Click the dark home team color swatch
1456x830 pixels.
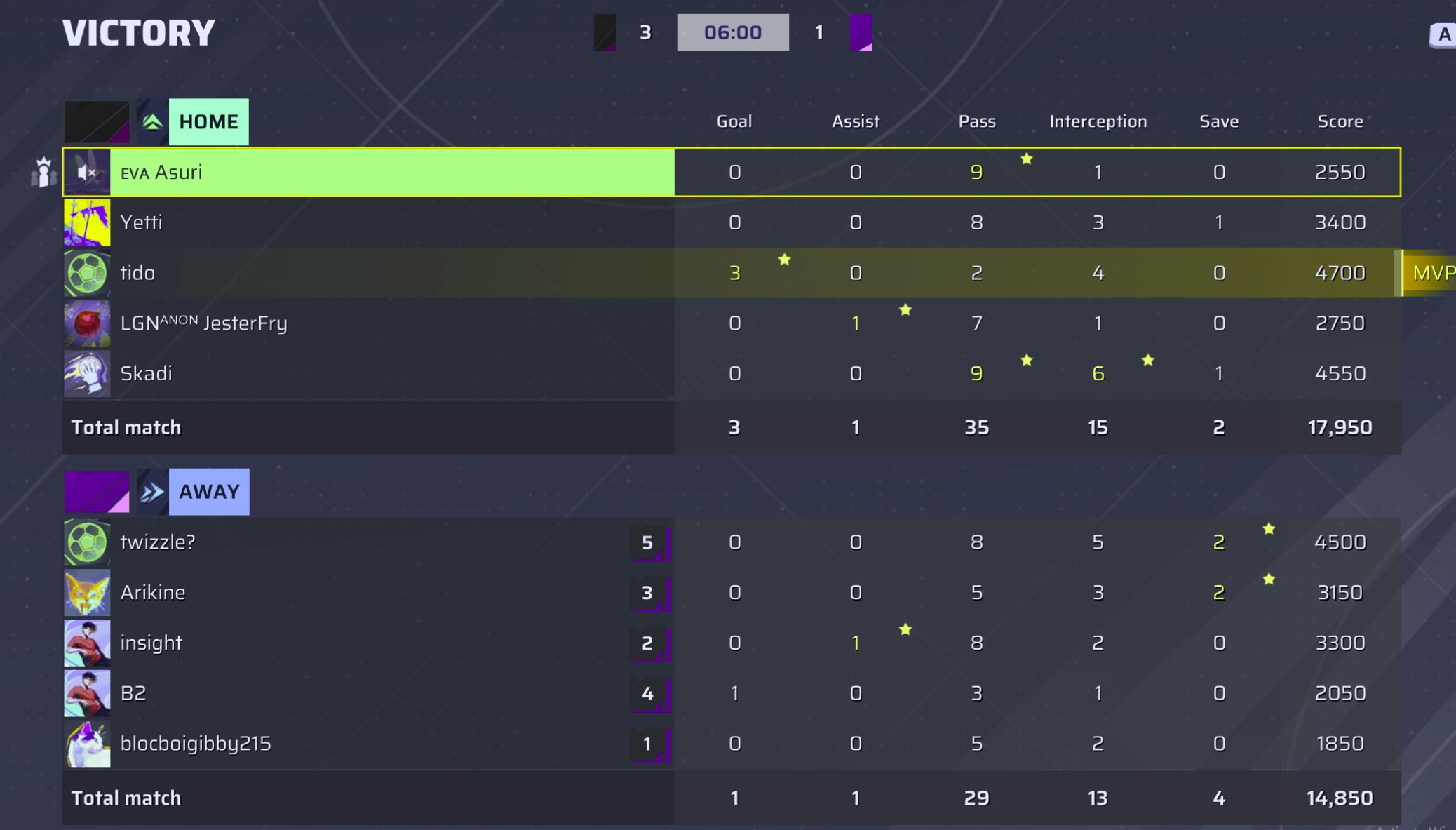97,122
